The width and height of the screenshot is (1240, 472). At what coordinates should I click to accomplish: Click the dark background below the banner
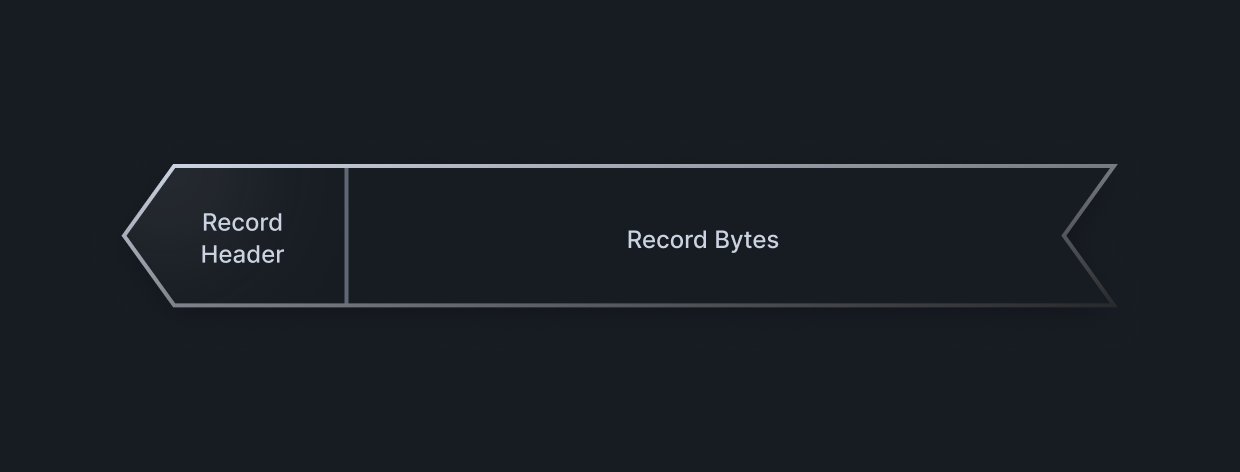click(x=620, y=390)
